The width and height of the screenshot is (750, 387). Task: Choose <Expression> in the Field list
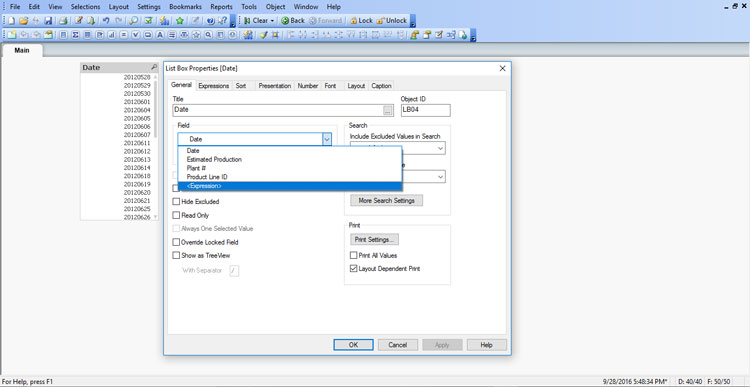pyautogui.click(x=289, y=186)
